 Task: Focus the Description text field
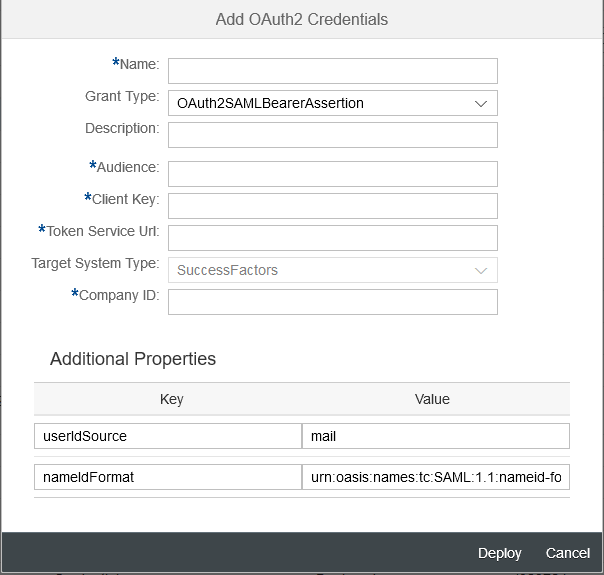coord(333,135)
